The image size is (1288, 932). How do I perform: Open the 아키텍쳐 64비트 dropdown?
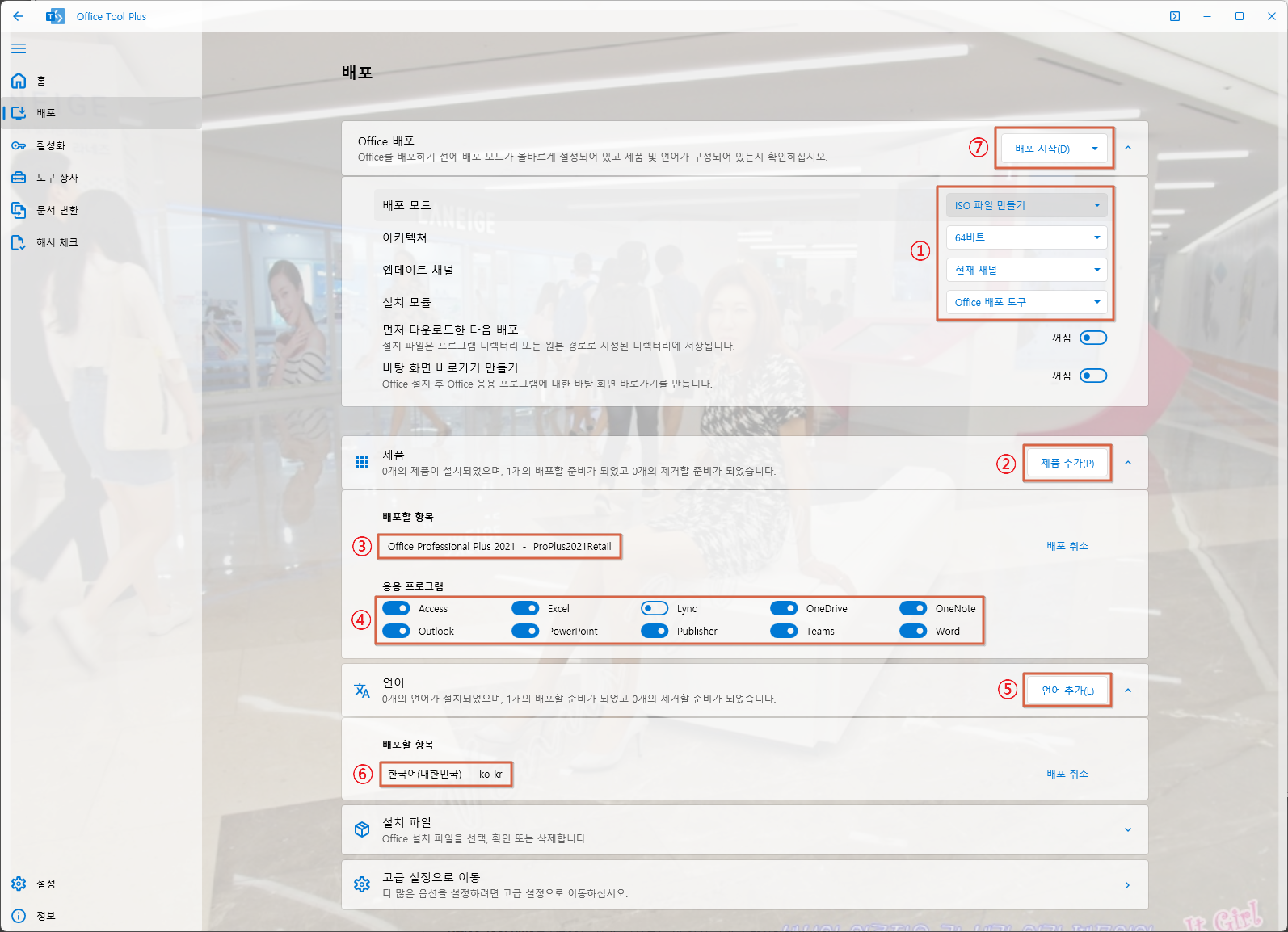click(x=1026, y=237)
